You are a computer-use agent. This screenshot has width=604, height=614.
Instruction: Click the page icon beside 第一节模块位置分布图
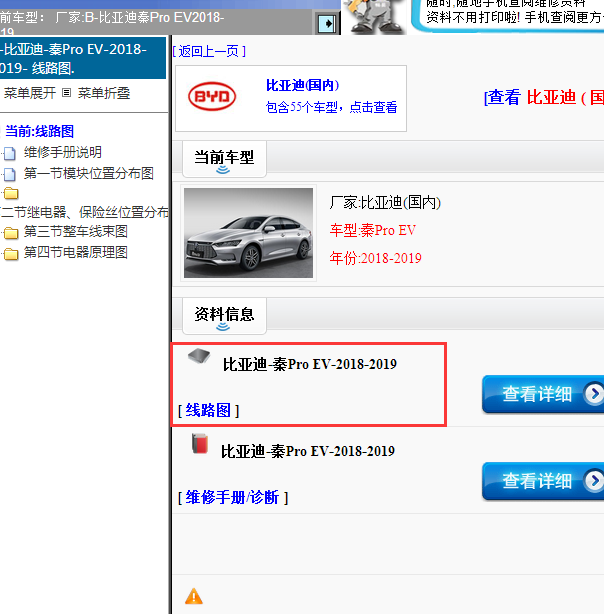point(9,174)
